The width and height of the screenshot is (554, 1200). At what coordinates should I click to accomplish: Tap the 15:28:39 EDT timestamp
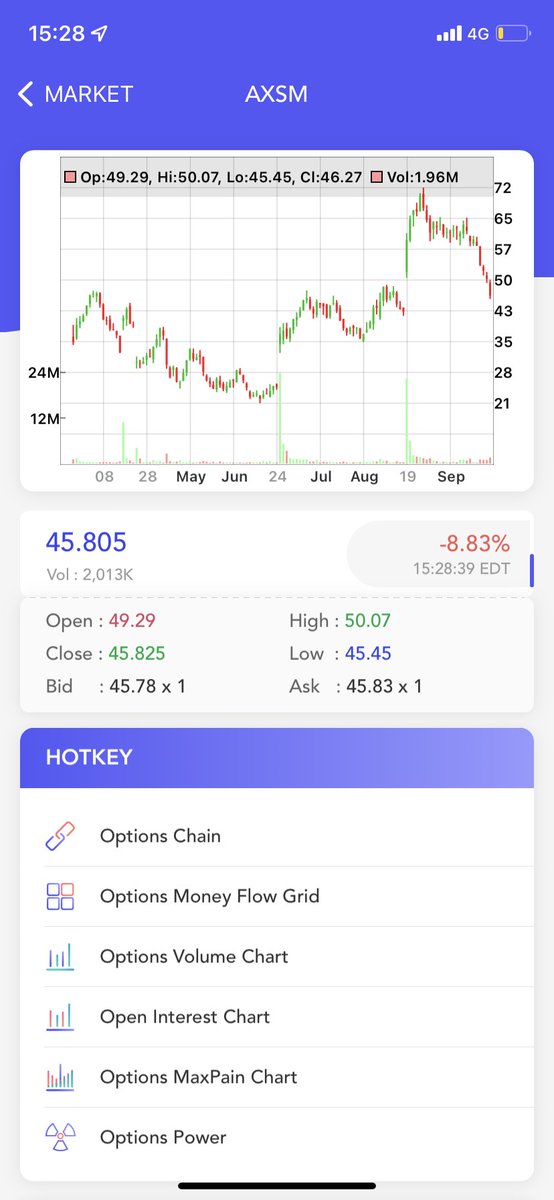coord(461,568)
